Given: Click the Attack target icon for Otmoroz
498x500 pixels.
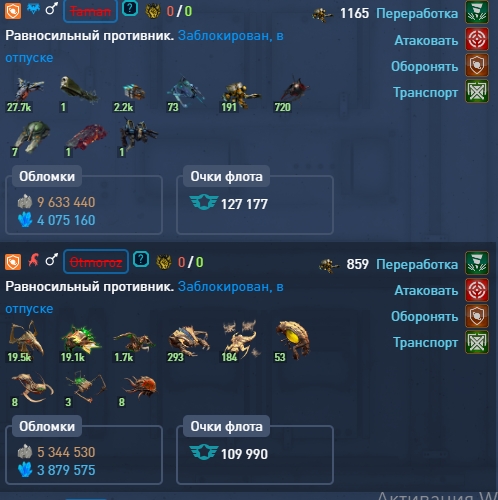Looking at the screenshot, I should (x=477, y=290).
